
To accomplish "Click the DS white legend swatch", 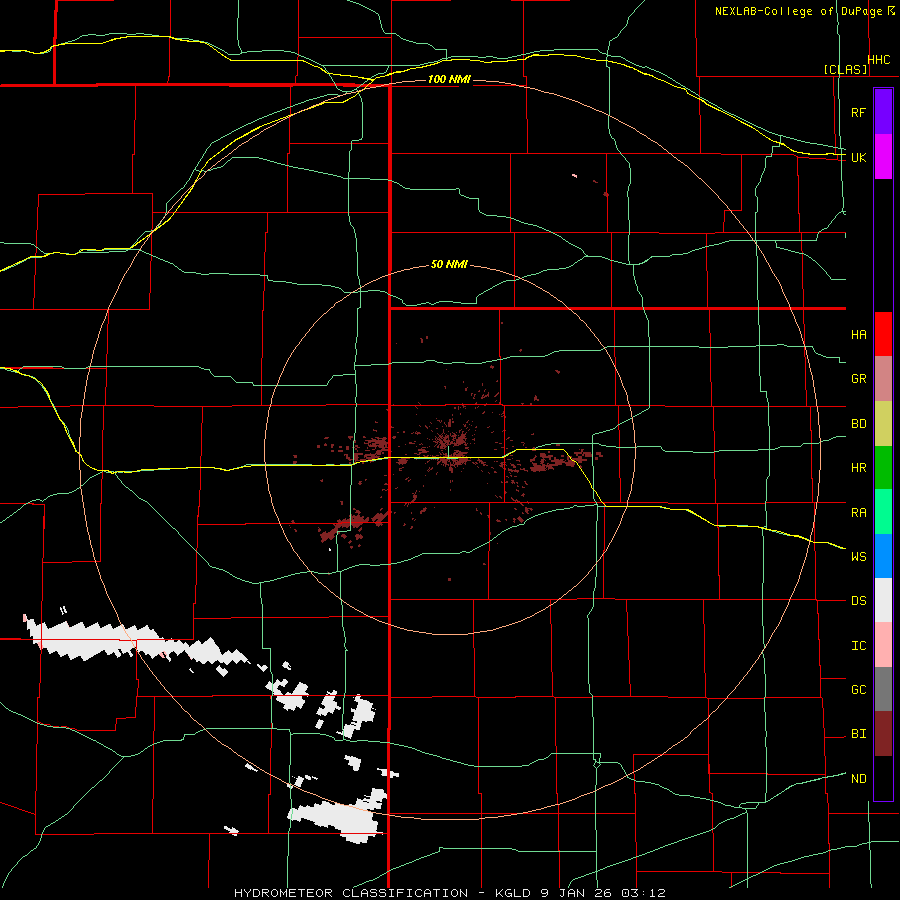I will click(x=883, y=600).
